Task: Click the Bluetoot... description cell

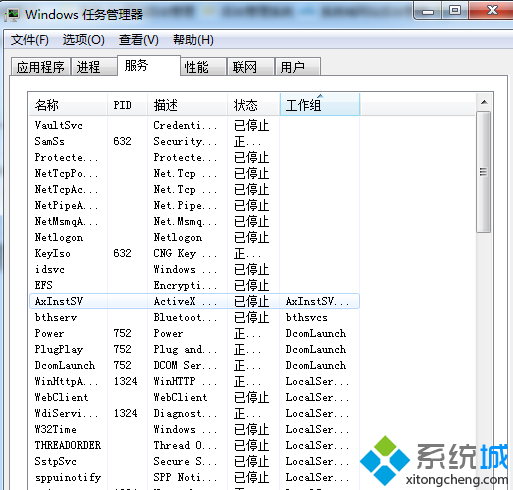Action: (185, 317)
